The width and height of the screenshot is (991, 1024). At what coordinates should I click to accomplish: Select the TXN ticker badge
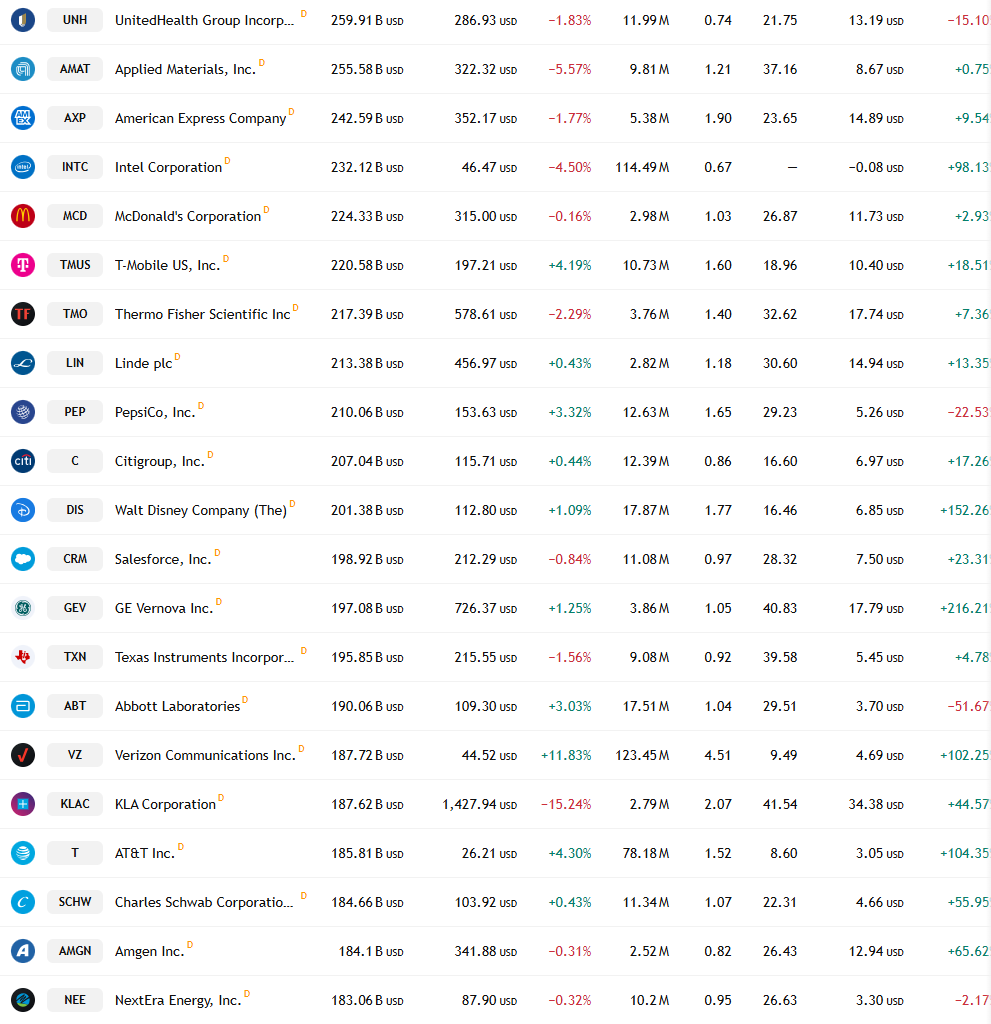pos(75,656)
